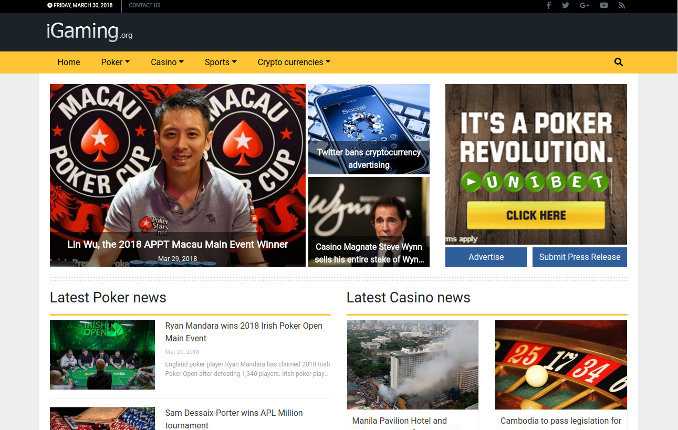The width and height of the screenshot is (678, 430).
Task: Open the Contact Us link
Action: click(x=144, y=5)
